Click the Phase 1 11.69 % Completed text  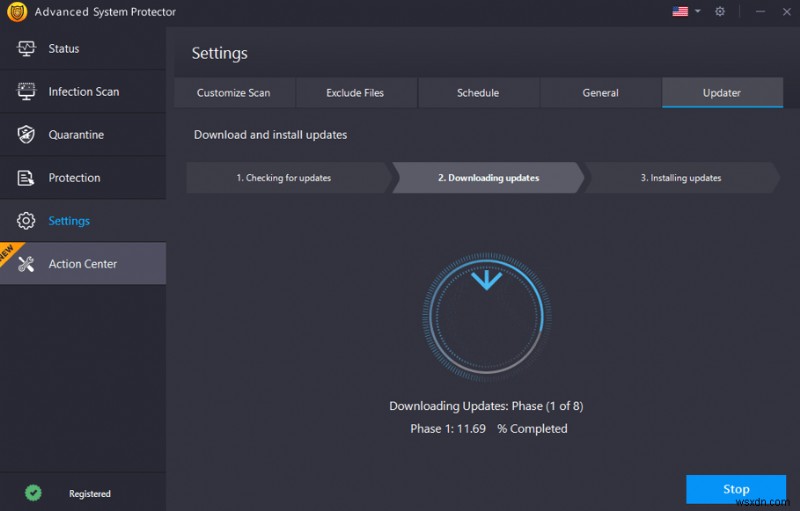489,429
